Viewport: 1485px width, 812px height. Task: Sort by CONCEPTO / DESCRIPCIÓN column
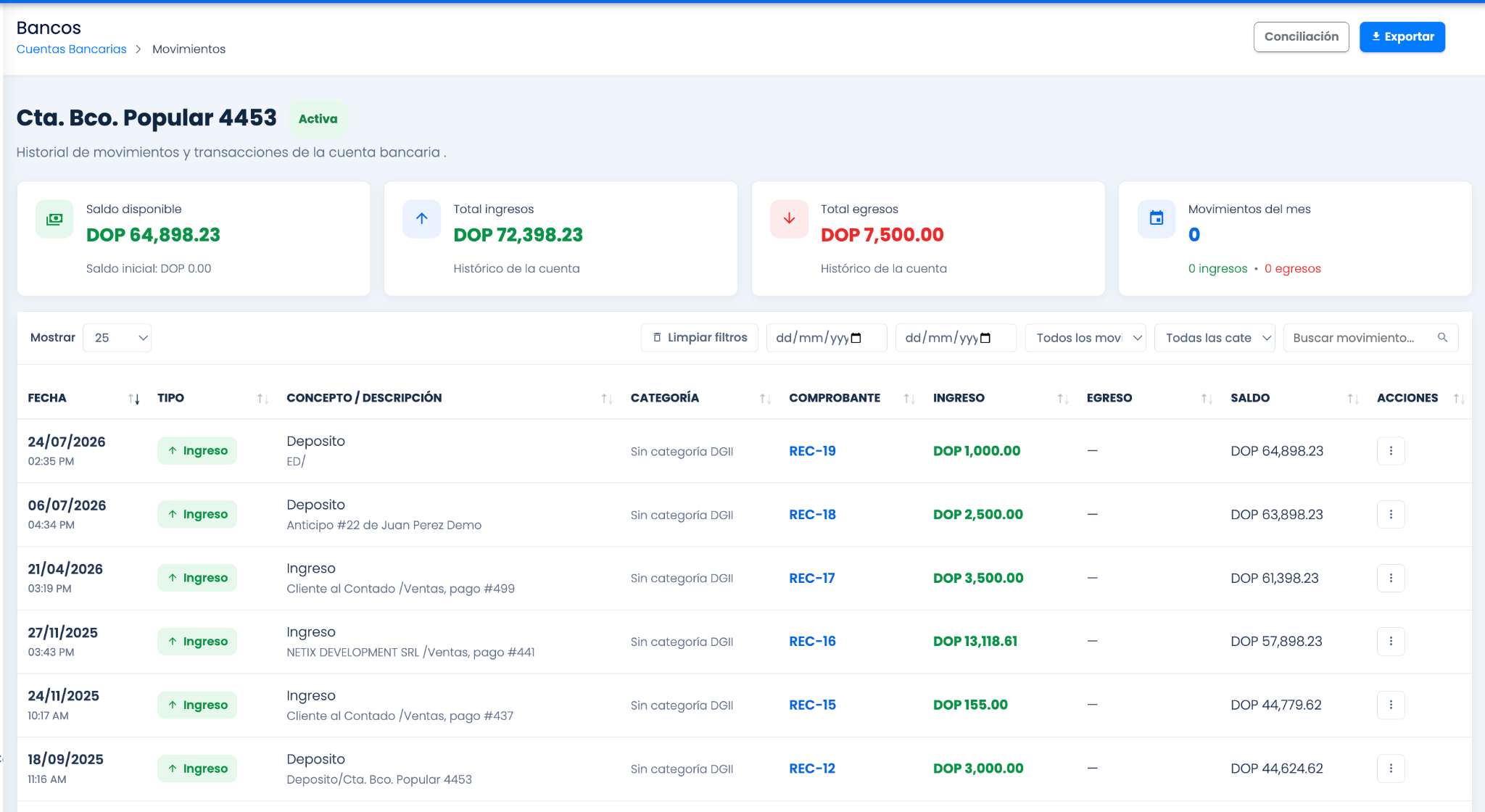(x=607, y=399)
